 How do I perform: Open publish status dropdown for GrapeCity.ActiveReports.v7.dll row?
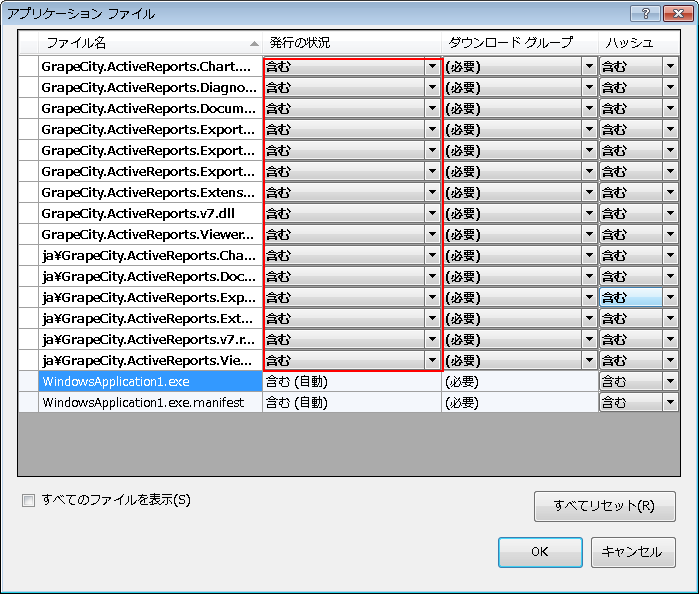[432, 214]
